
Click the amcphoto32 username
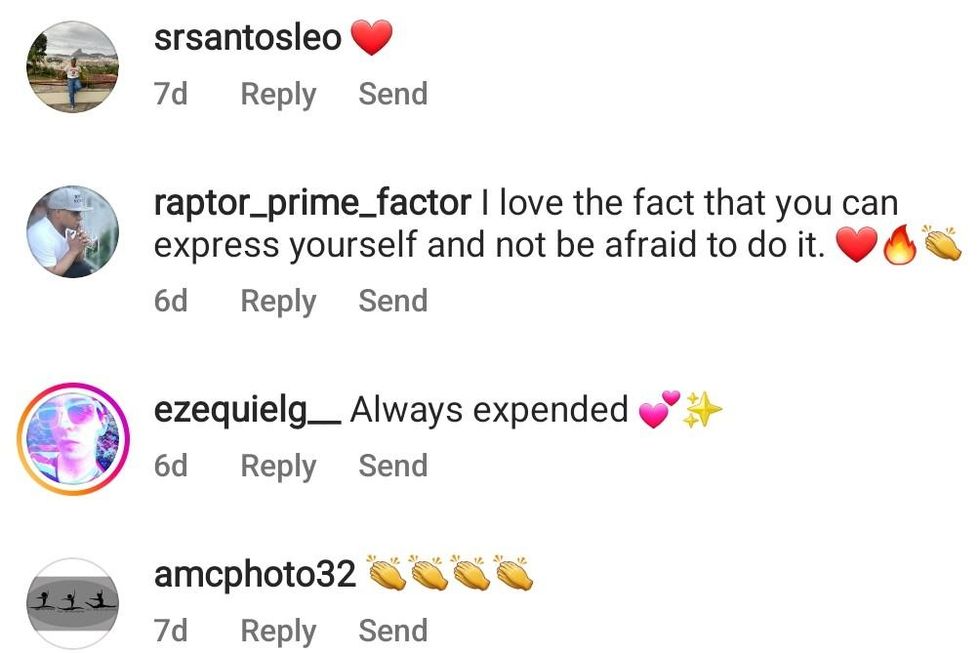(256, 575)
